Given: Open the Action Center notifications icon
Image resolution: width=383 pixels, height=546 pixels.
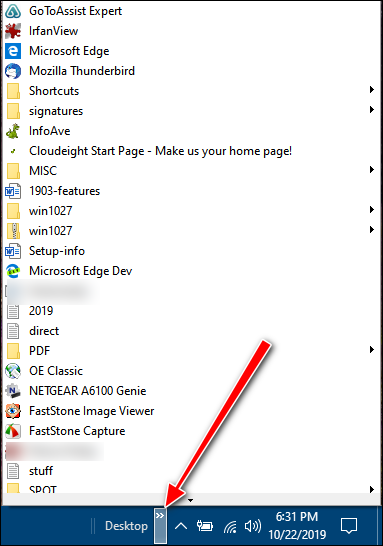Looking at the screenshot, I should point(349,526).
